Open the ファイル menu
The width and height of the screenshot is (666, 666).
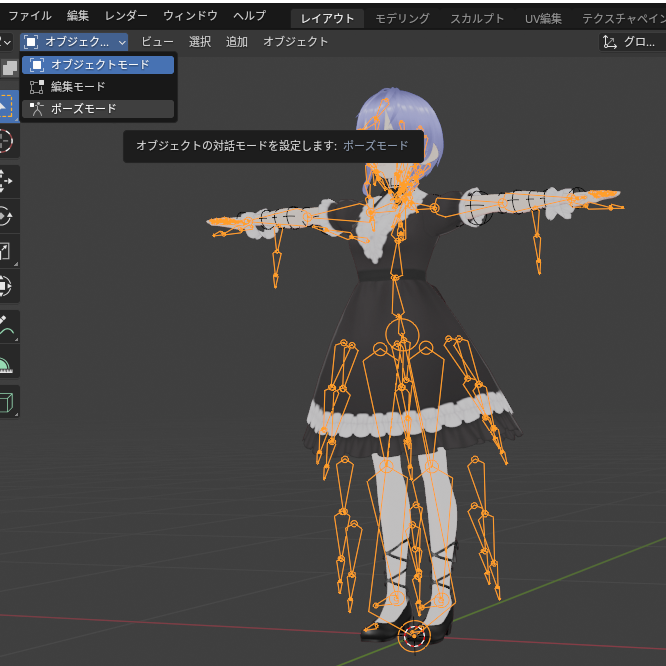pos(30,16)
